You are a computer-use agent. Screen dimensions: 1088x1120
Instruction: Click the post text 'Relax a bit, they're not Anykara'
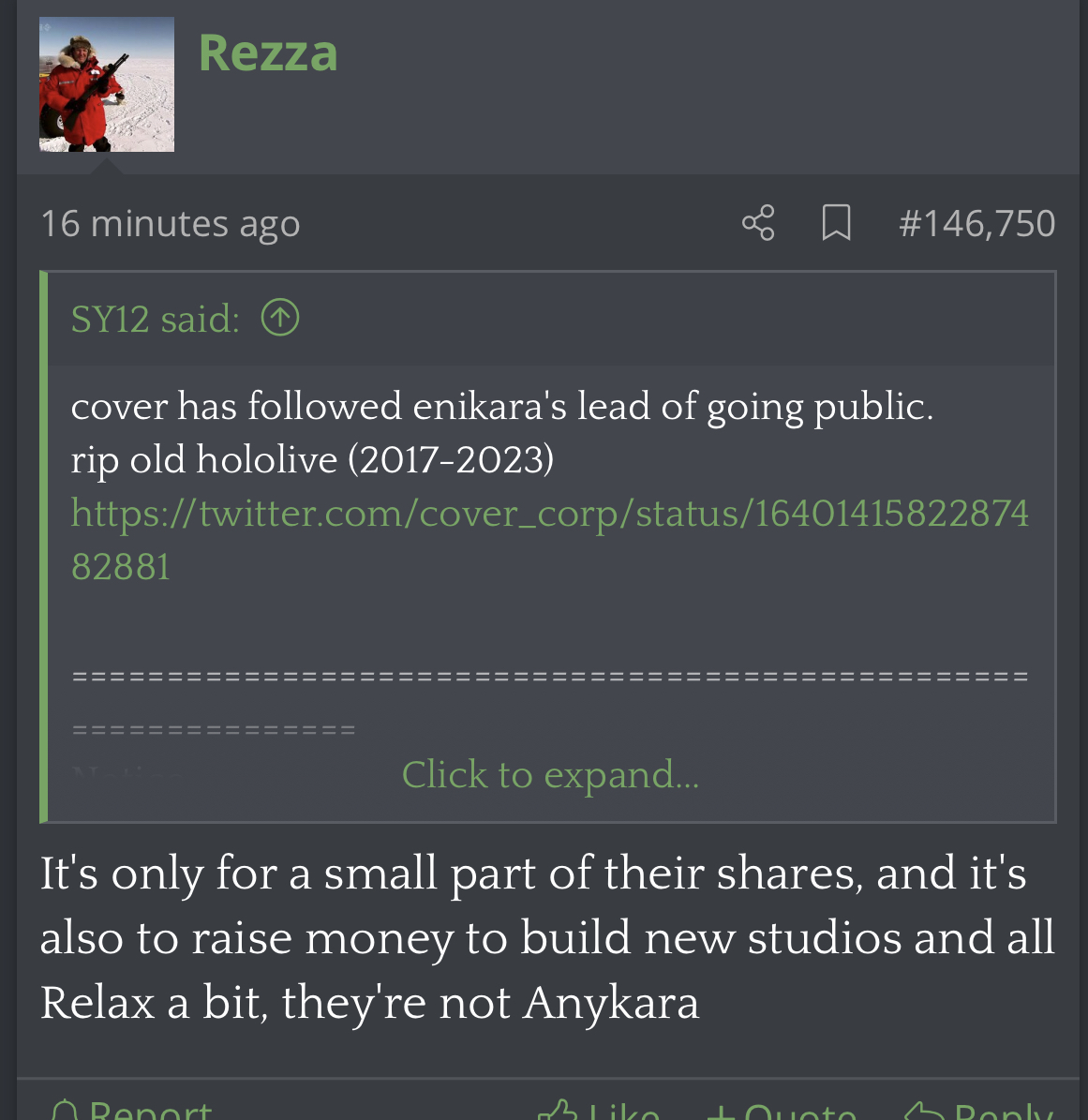coord(369,1003)
